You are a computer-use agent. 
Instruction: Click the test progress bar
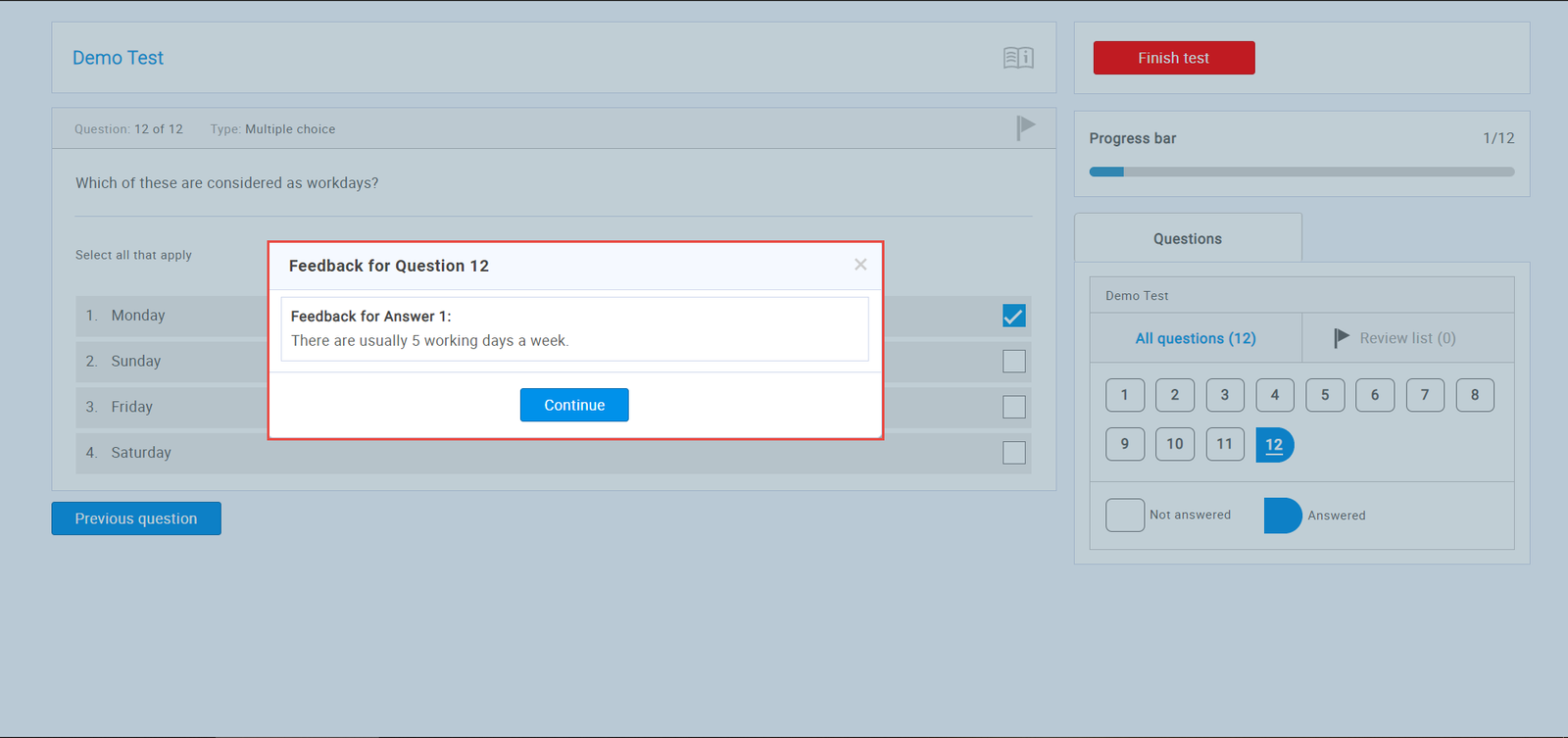pos(1301,172)
